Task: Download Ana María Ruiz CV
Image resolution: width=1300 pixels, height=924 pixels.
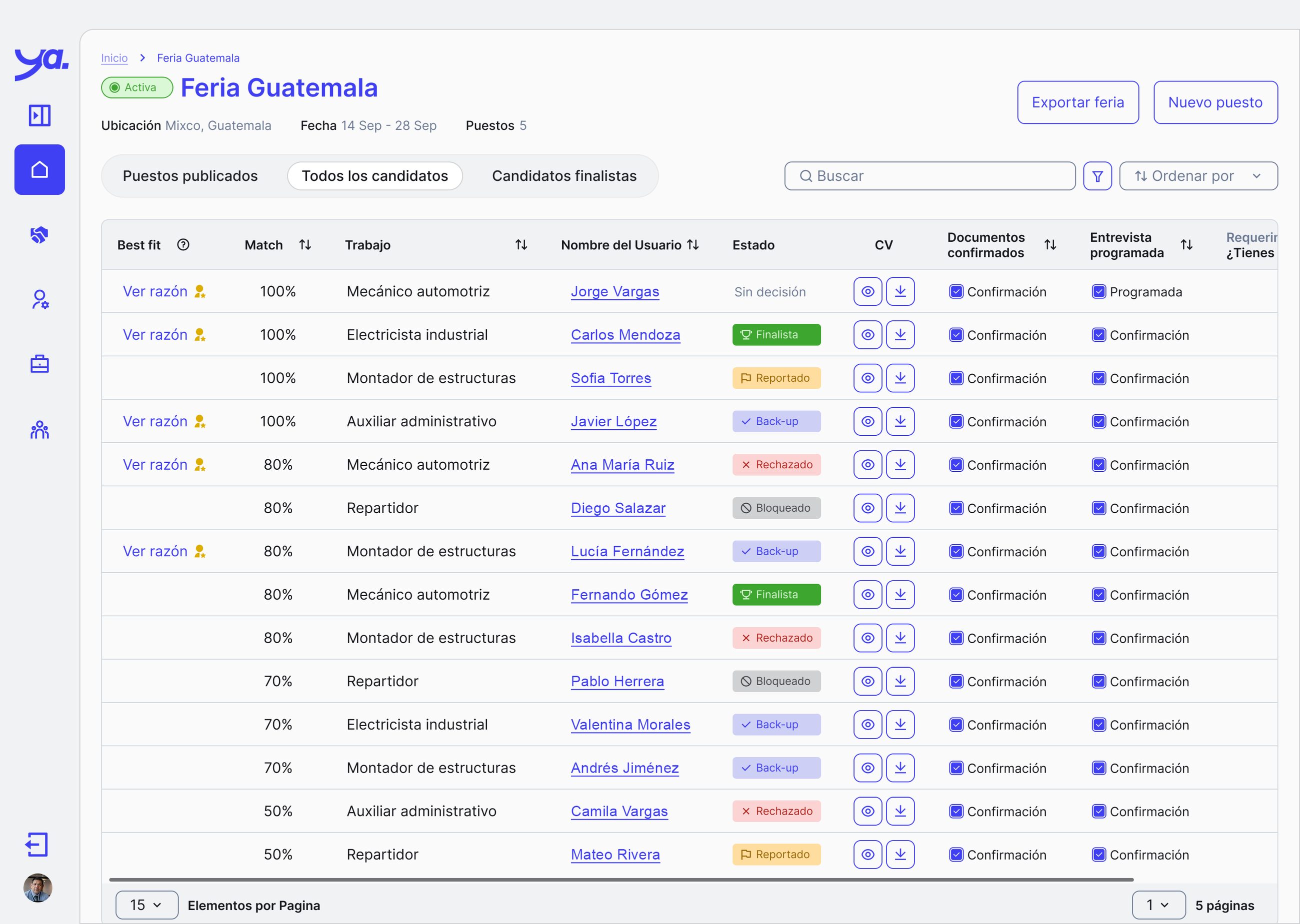Action: coord(900,464)
